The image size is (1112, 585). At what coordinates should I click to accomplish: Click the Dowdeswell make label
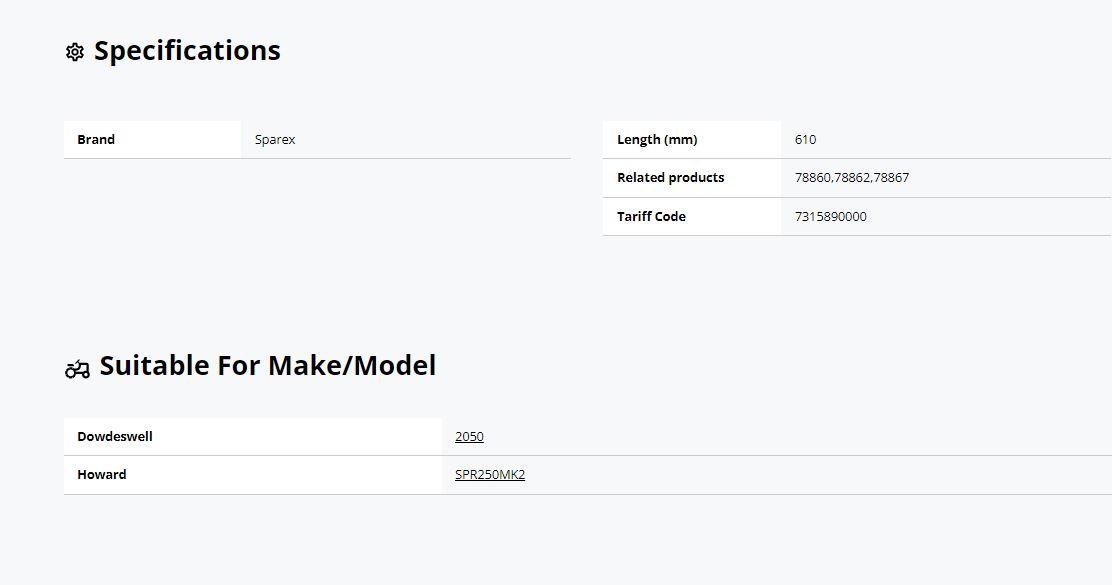115,437
